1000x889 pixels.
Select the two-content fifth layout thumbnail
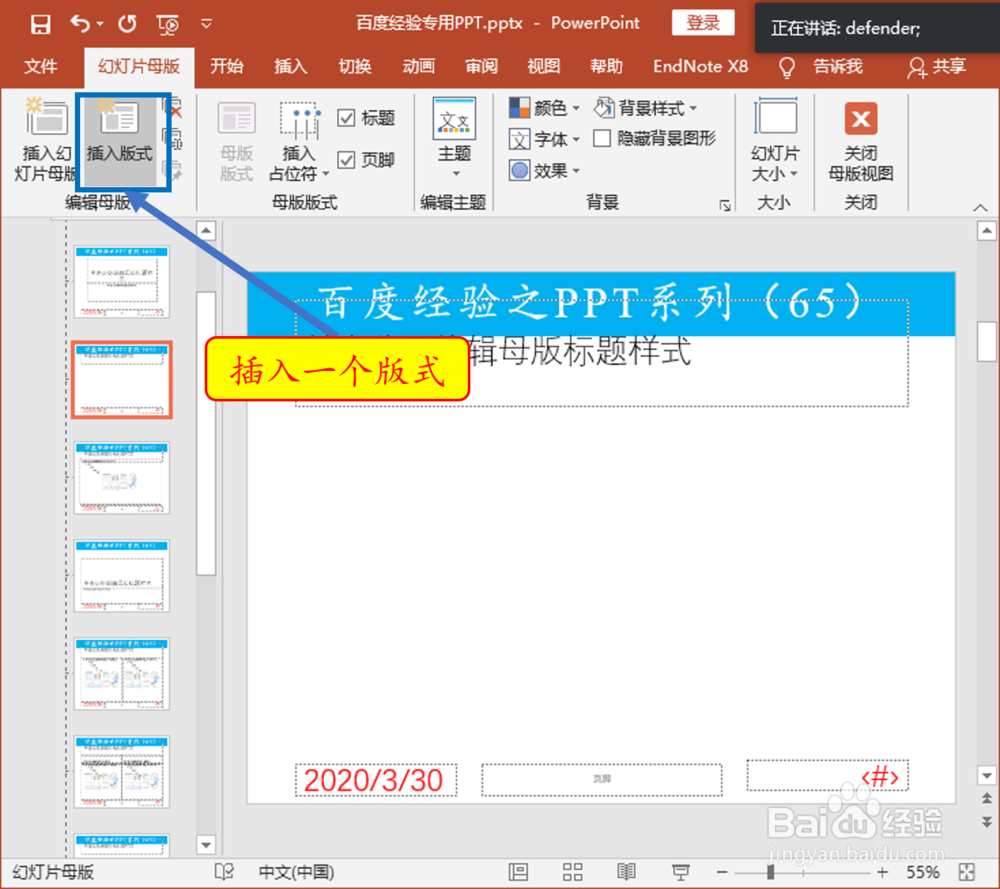(x=122, y=674)
